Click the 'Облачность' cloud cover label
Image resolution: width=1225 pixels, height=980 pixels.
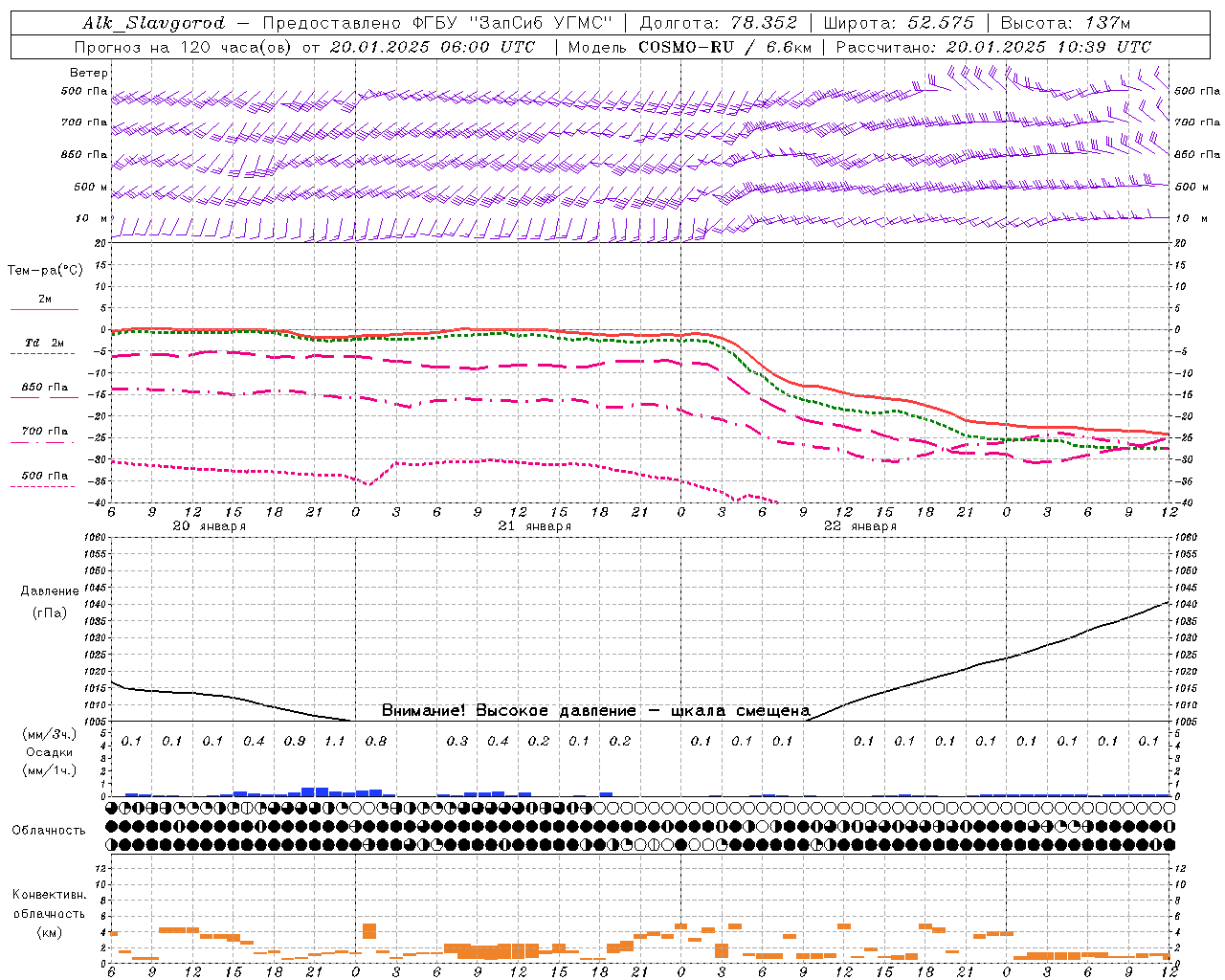tap(49, 830)
